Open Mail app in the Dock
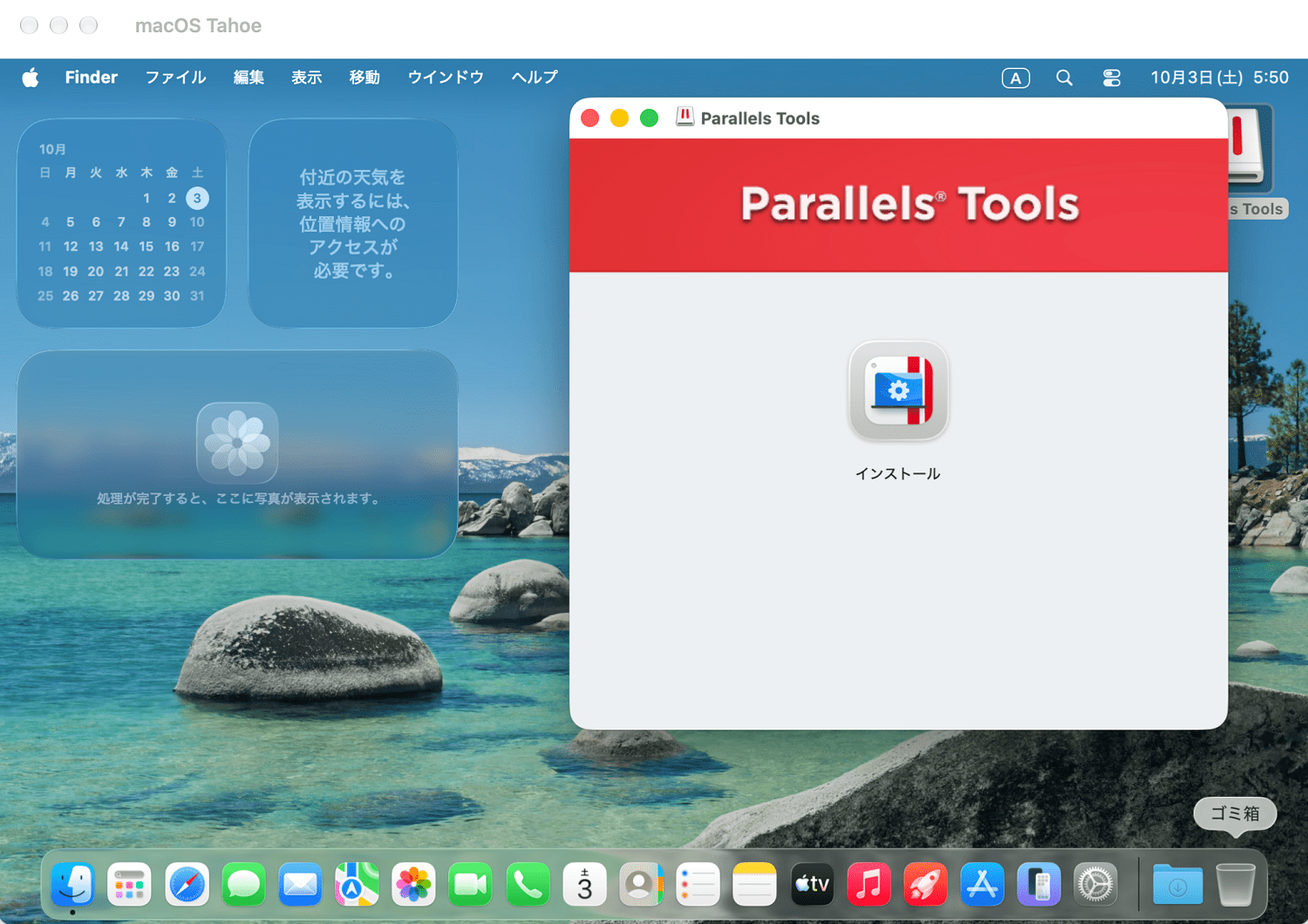 [300, 885]
